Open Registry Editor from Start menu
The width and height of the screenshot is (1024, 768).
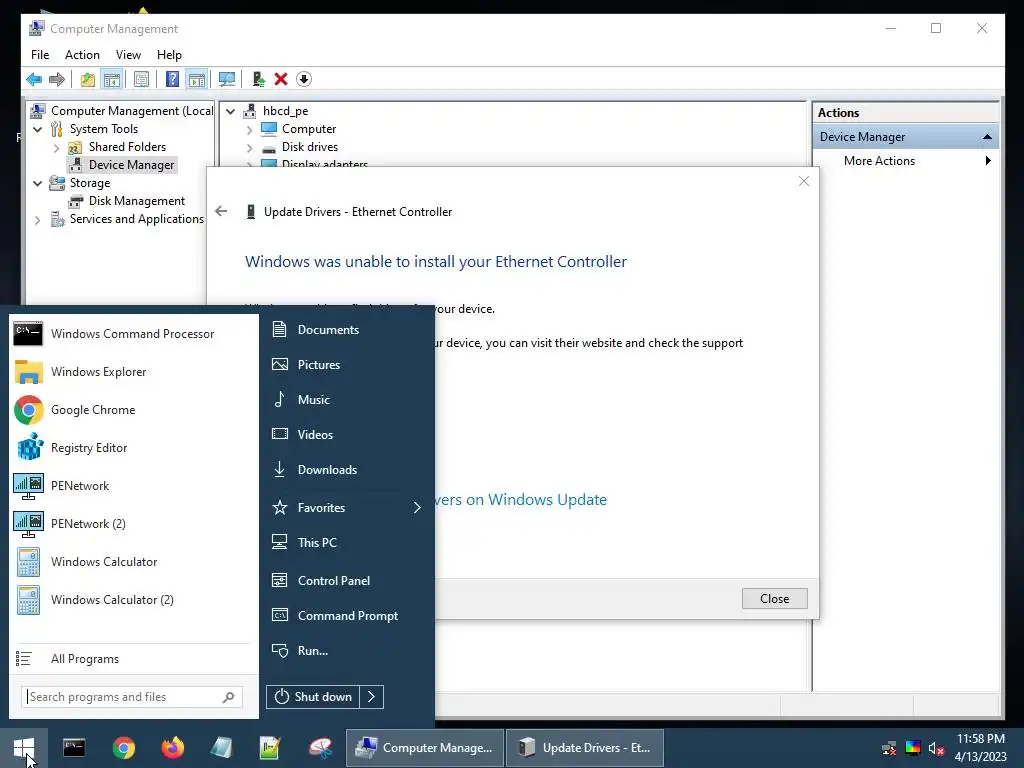[133, 448]
